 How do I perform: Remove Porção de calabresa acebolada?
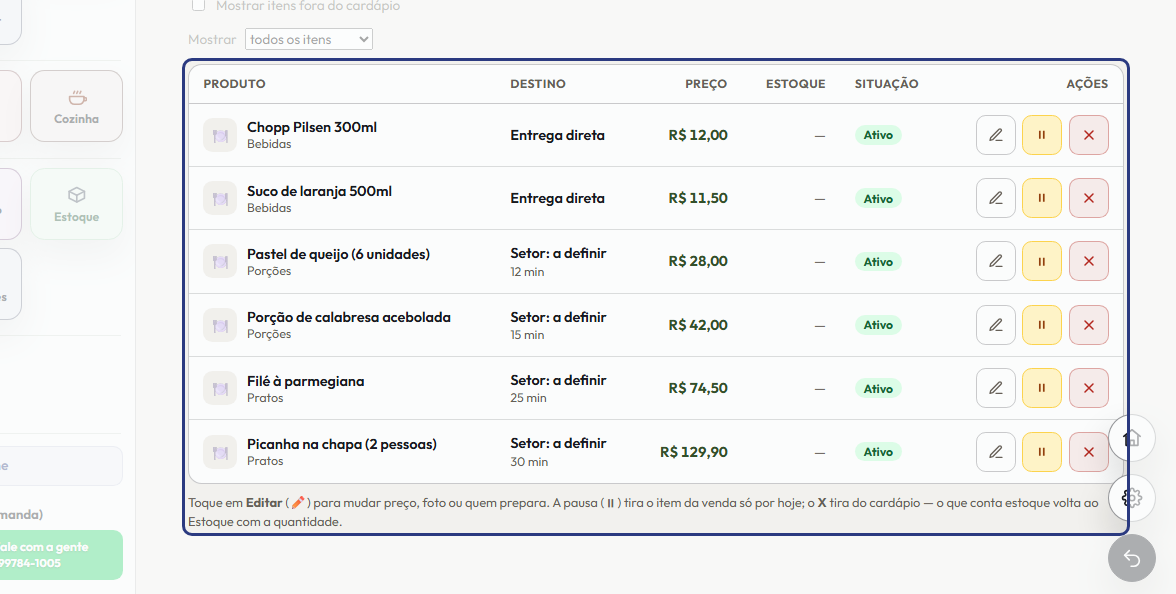pyautogui.click(x=1088, y=325)
